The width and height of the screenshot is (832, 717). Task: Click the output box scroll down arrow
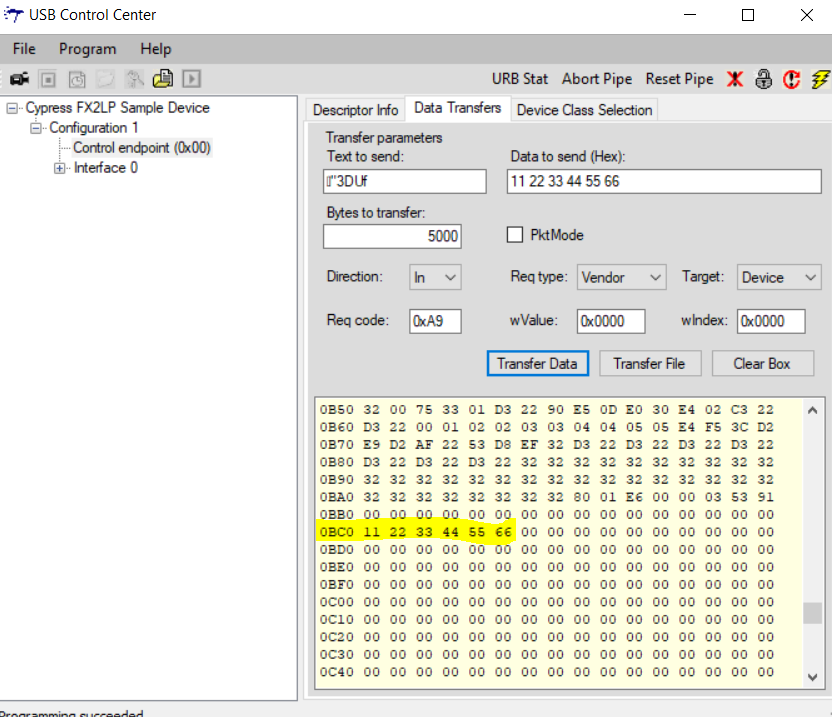tap(813, 674)
